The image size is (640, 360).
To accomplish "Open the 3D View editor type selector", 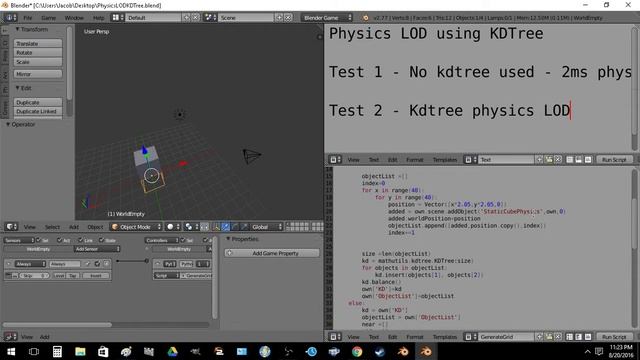I will (11, 227).
